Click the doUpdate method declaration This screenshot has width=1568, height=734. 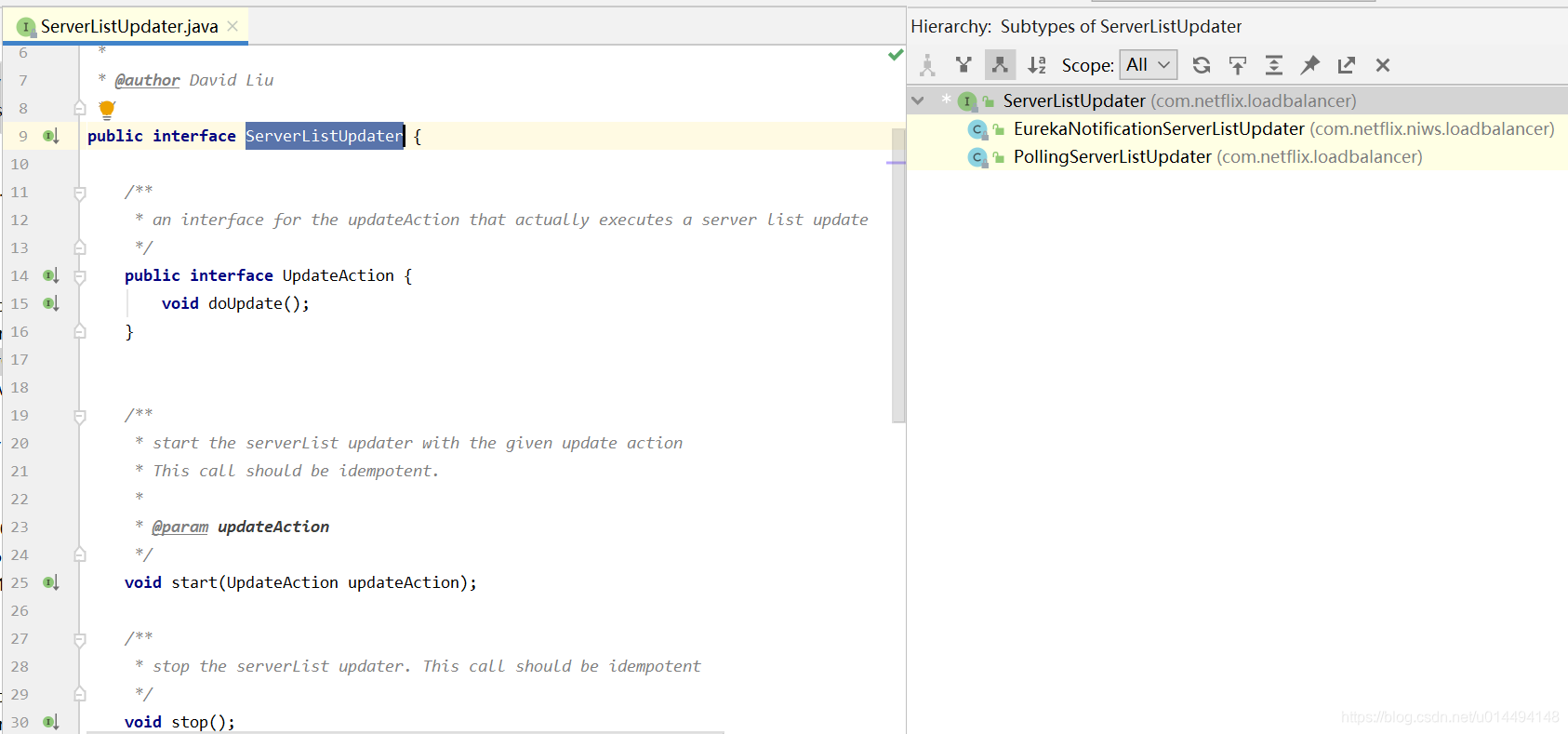[246, 303]
